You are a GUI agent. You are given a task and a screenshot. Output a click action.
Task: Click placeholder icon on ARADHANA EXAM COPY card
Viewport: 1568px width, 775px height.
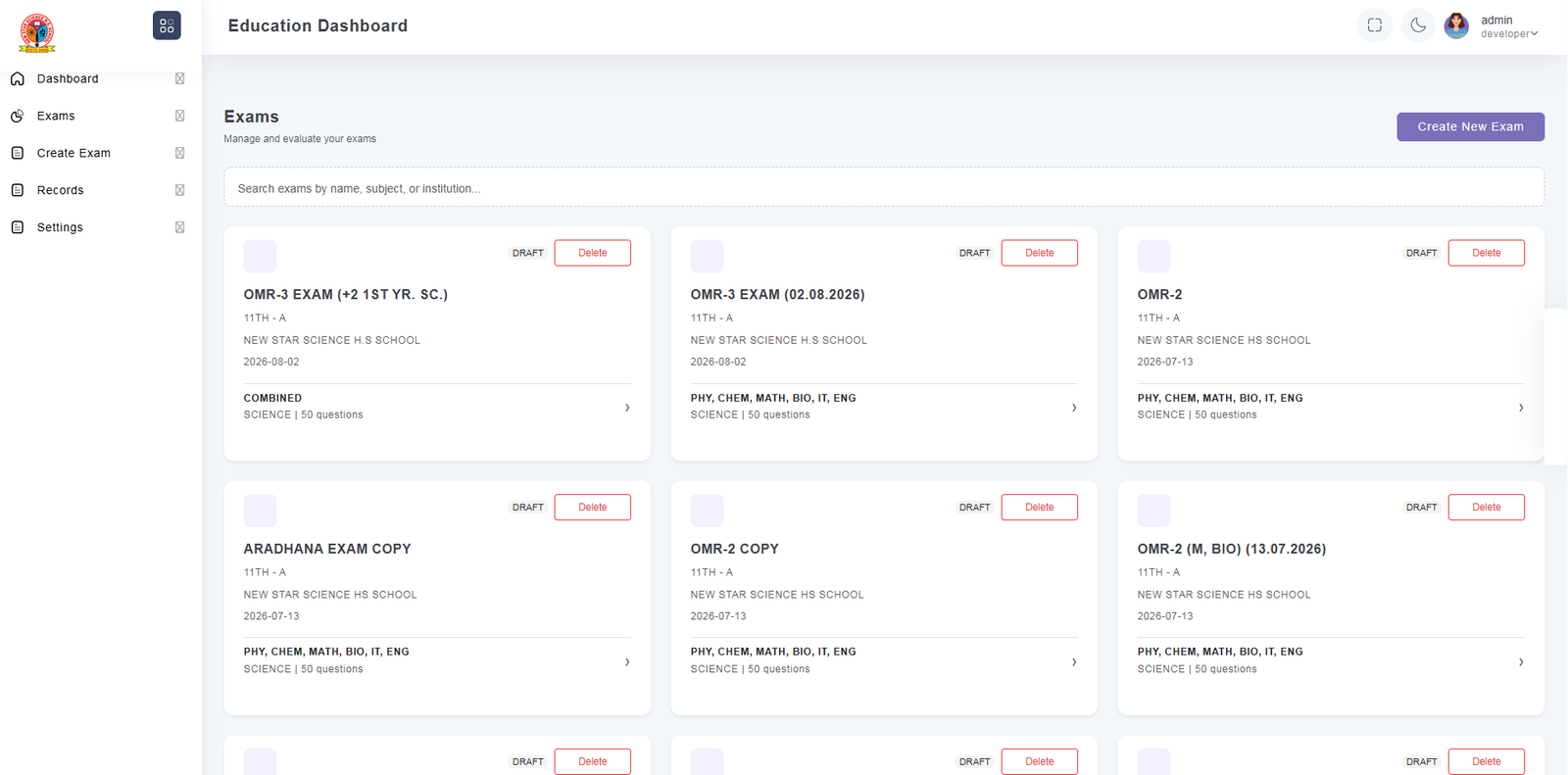pyautogui.click(x=261, y=510)
